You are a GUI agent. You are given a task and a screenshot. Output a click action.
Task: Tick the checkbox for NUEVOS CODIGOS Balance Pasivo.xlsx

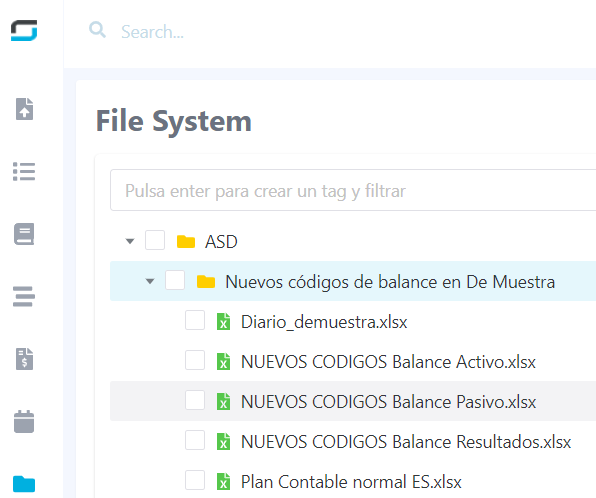coord(195,400)
